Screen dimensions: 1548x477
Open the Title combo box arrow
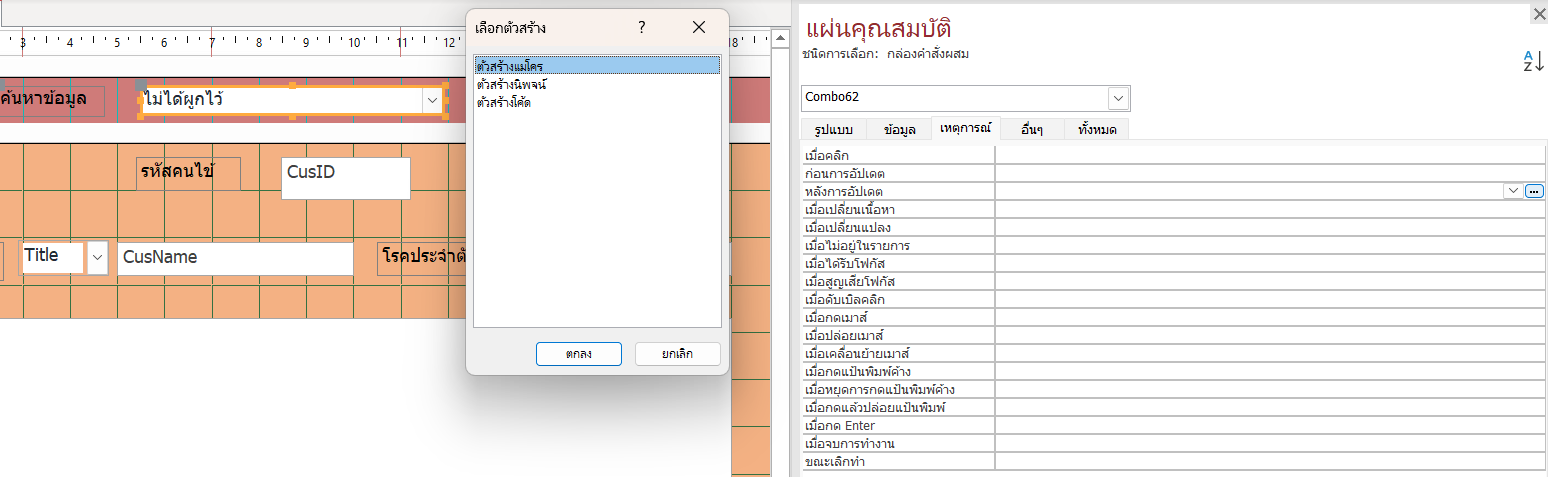click(97, 258)
